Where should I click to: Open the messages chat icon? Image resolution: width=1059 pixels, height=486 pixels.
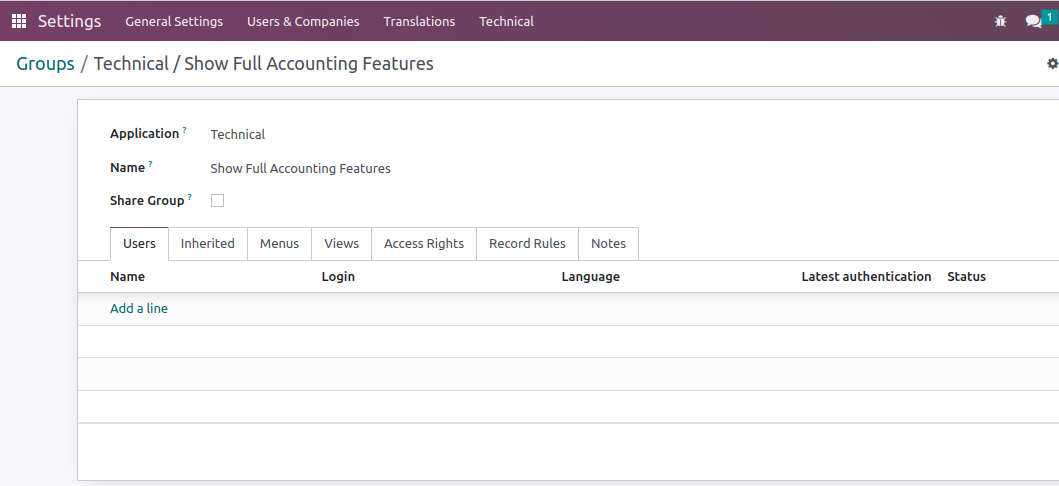coord(1033,21)
